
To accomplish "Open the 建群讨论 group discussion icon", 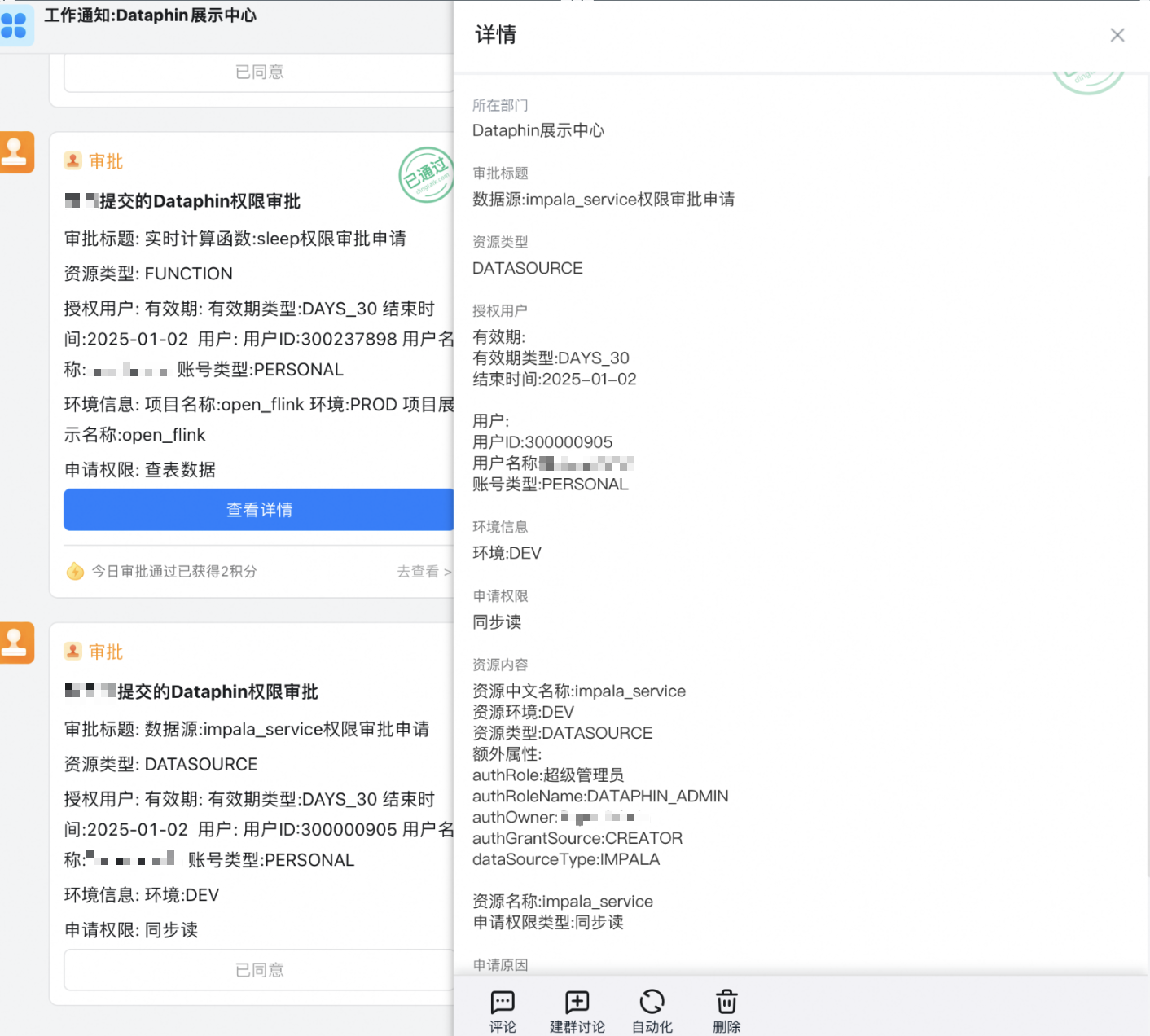I will click(x=577, y=1002).
